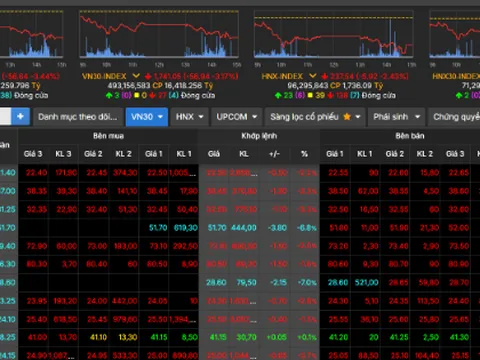Sort by the +/- change column
This screenshot has height=360, width=480.
tap(274, 154)
